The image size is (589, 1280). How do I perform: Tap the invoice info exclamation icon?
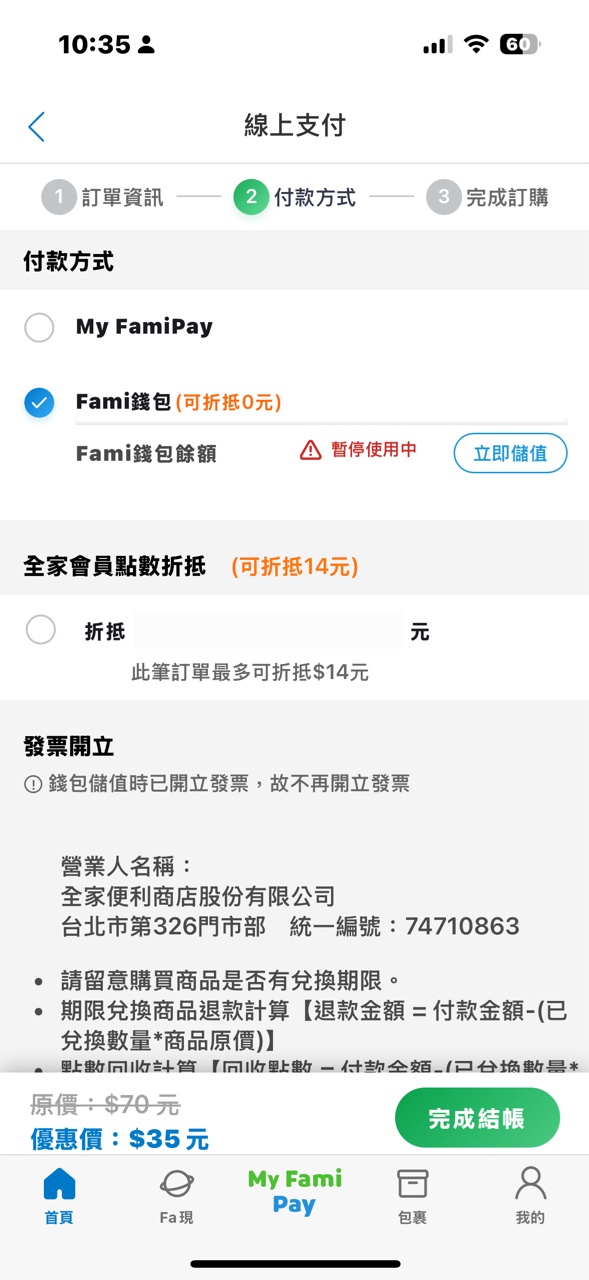point(33,785)
